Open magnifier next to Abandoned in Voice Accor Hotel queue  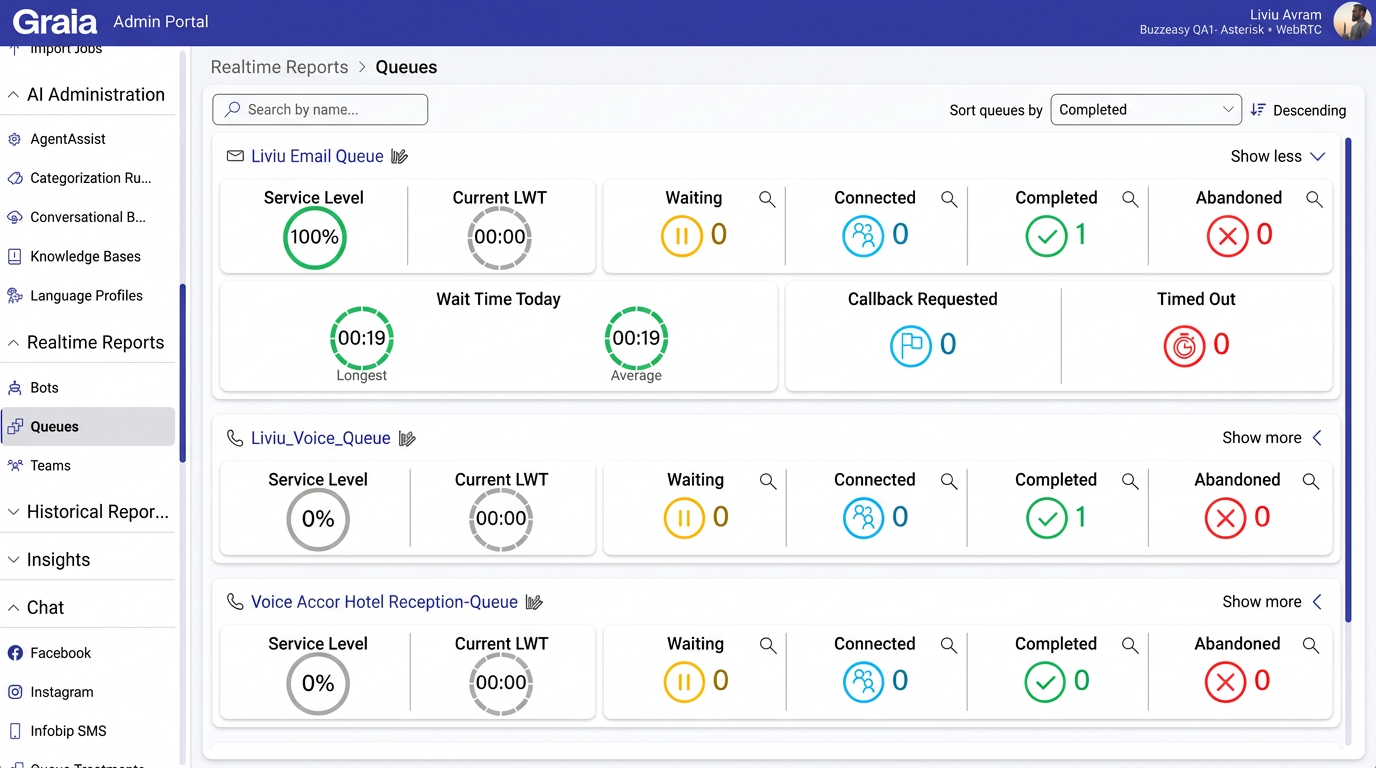click(x=1311, y=645)
